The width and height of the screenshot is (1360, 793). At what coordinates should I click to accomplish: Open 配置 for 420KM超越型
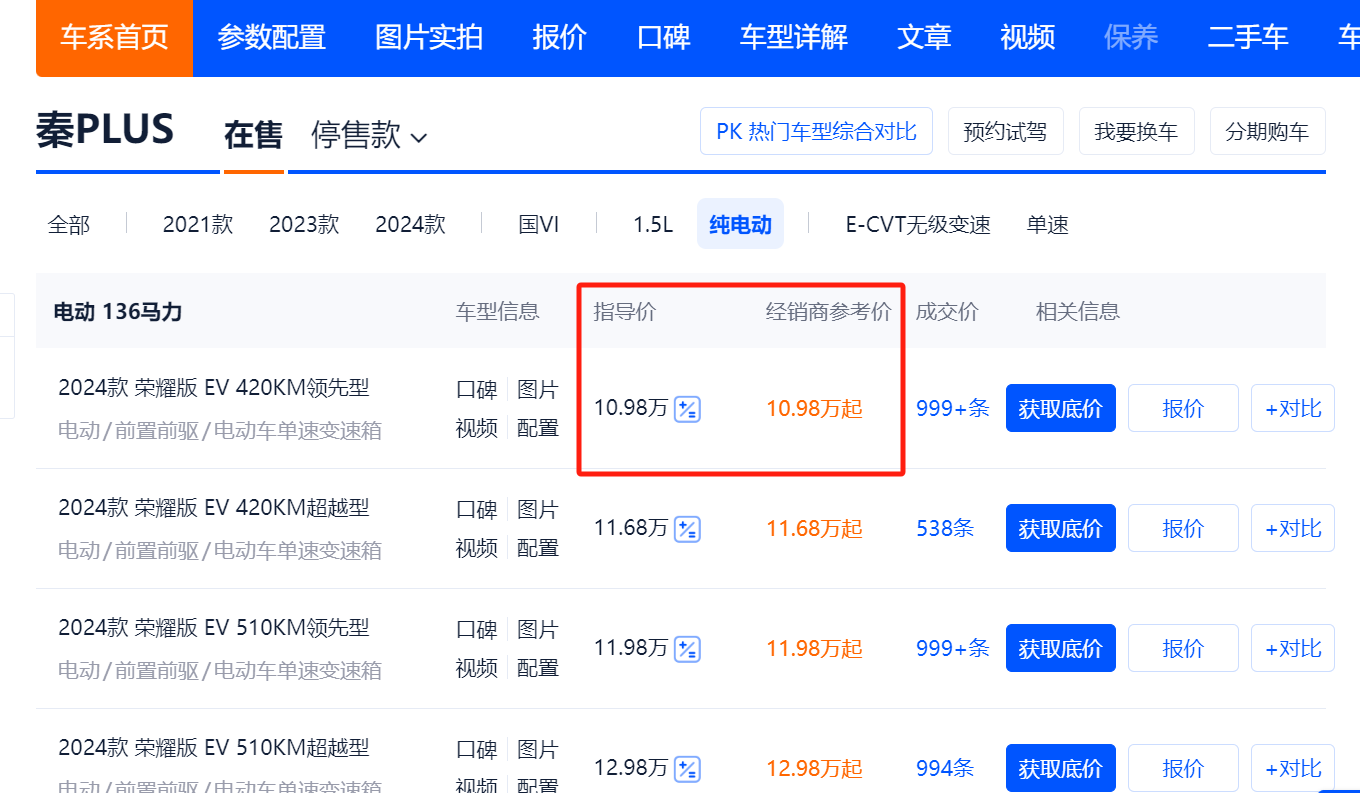pyautogui.click(x=538, y=548)
